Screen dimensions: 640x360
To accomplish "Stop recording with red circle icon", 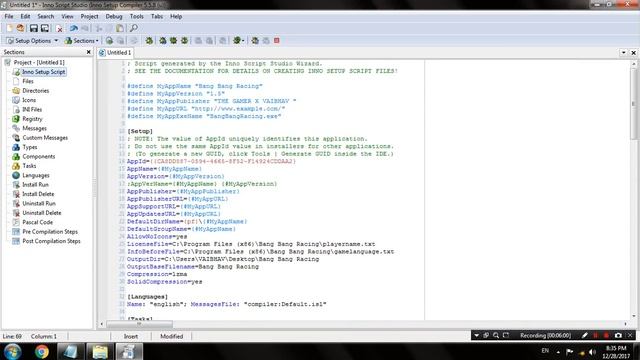I will (x=606, y=336).
